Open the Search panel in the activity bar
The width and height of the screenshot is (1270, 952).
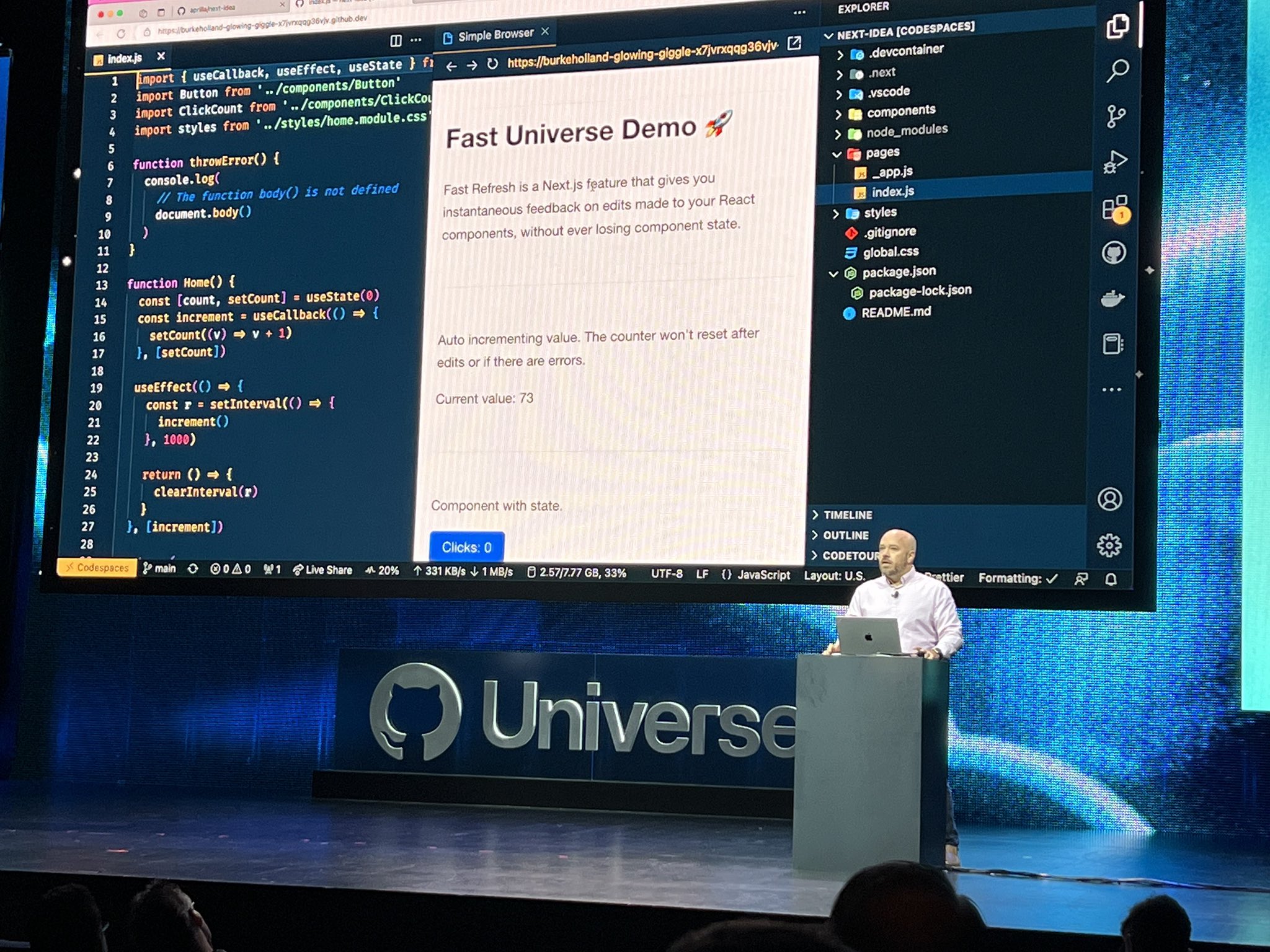(1116, 71)
